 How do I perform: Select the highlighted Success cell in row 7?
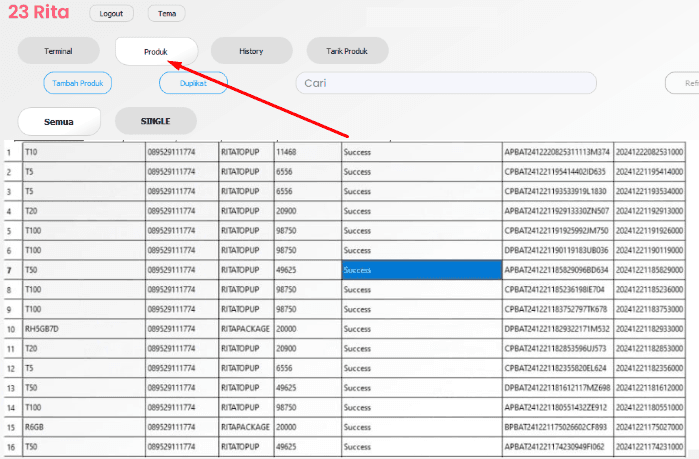[420, 270]
